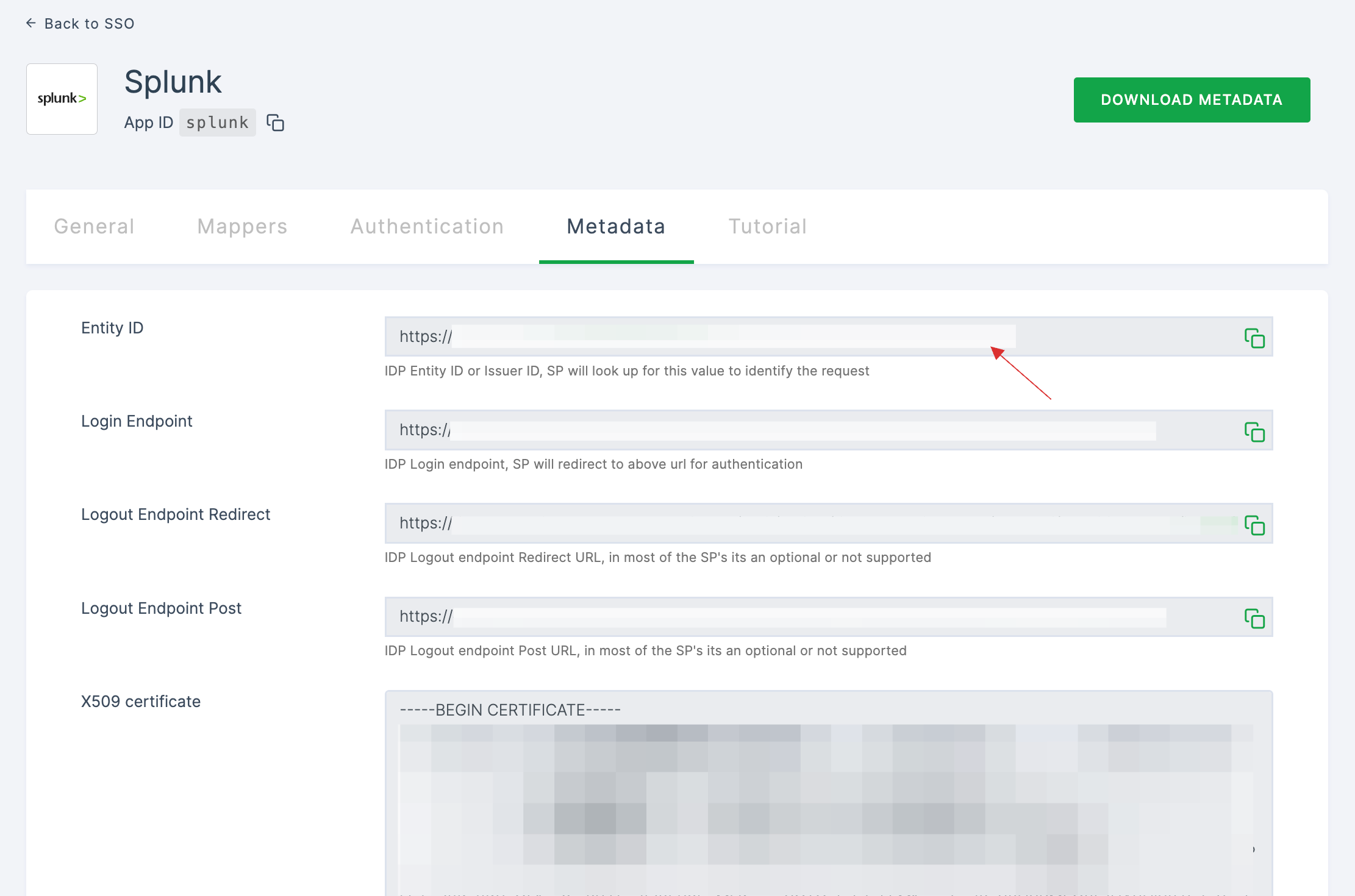Click the DOWNLOAD METADATA button
Screen dimensions: 1355x896
pos(1191,99)
